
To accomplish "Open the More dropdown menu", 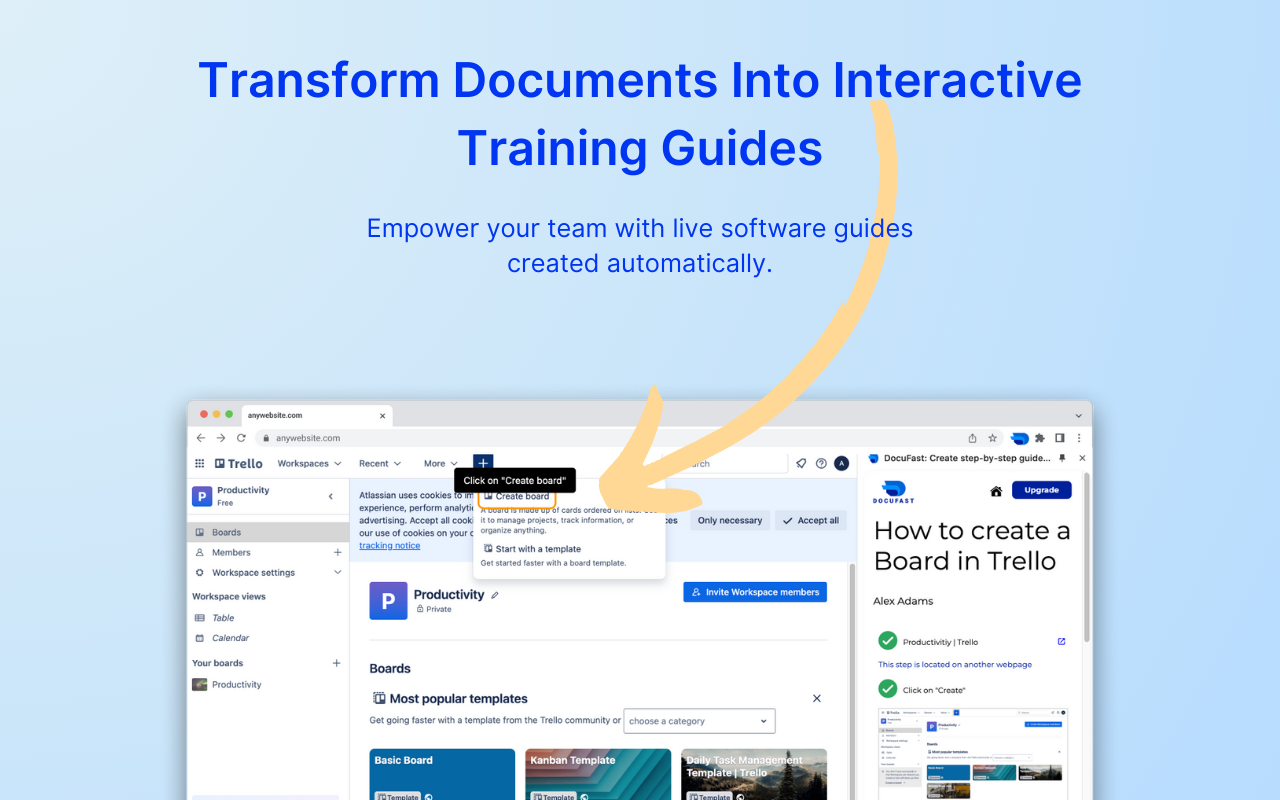I will 441,464.
